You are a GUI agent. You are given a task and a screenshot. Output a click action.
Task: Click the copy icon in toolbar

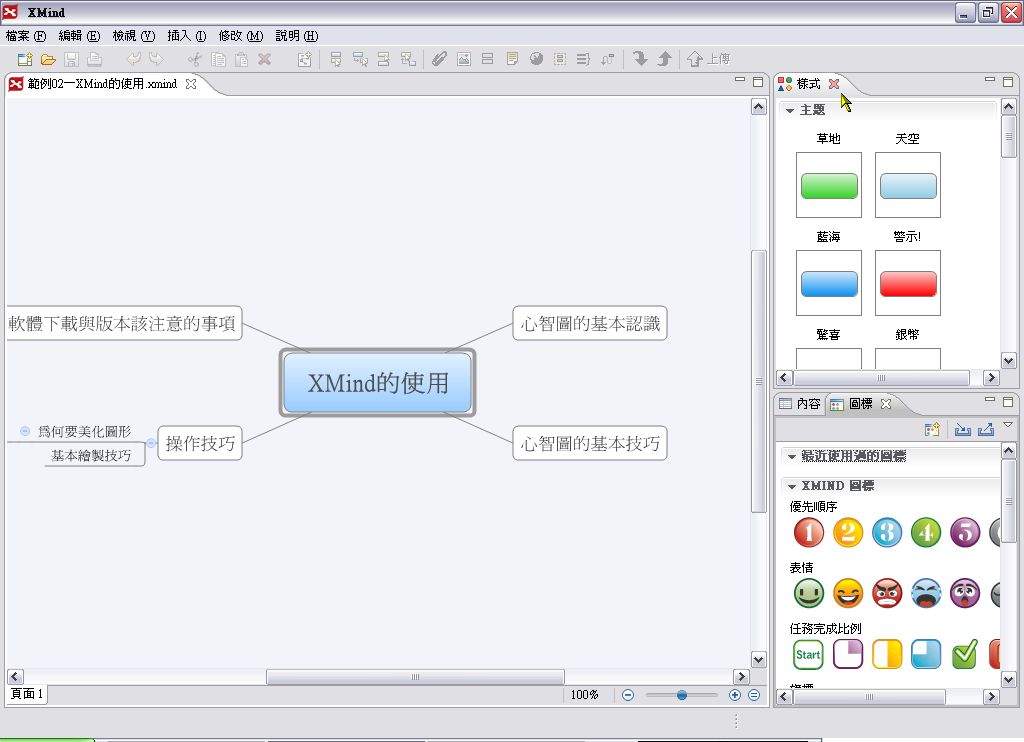pyautogui.click(x=218, y=59)
